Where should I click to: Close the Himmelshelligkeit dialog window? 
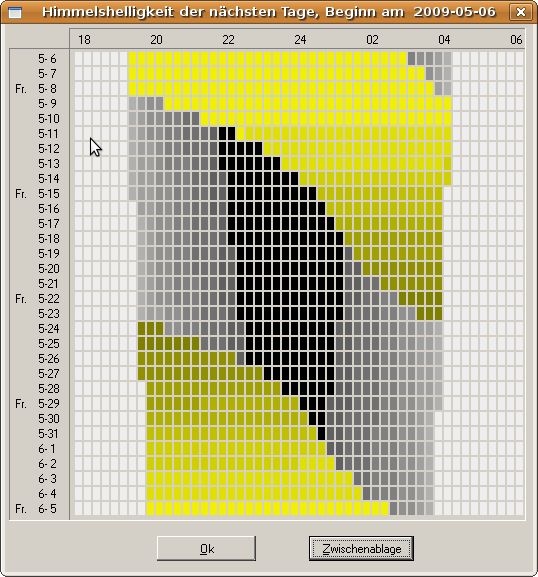(x=520, y=12)
